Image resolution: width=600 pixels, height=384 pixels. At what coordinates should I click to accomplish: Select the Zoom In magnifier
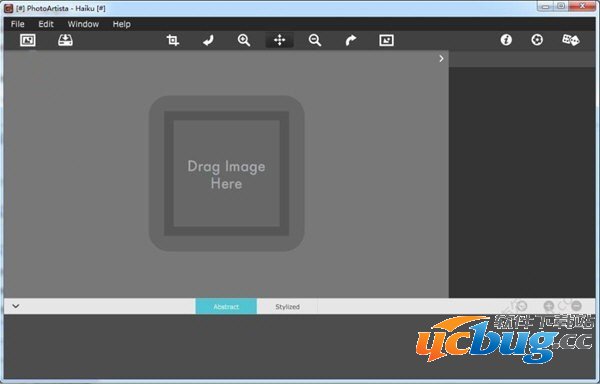tap(244, 40)
